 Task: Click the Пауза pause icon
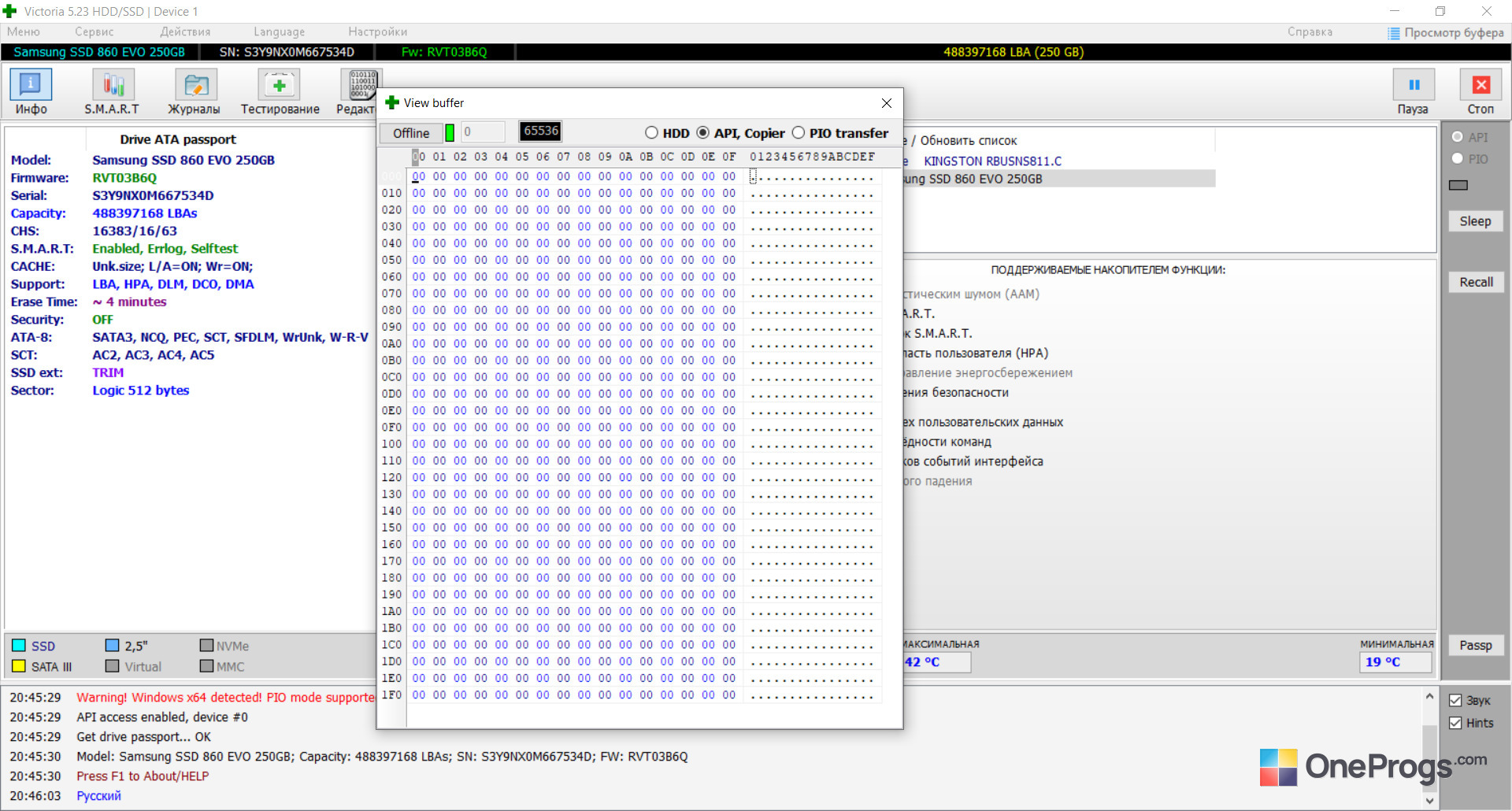pos(1414,84)
